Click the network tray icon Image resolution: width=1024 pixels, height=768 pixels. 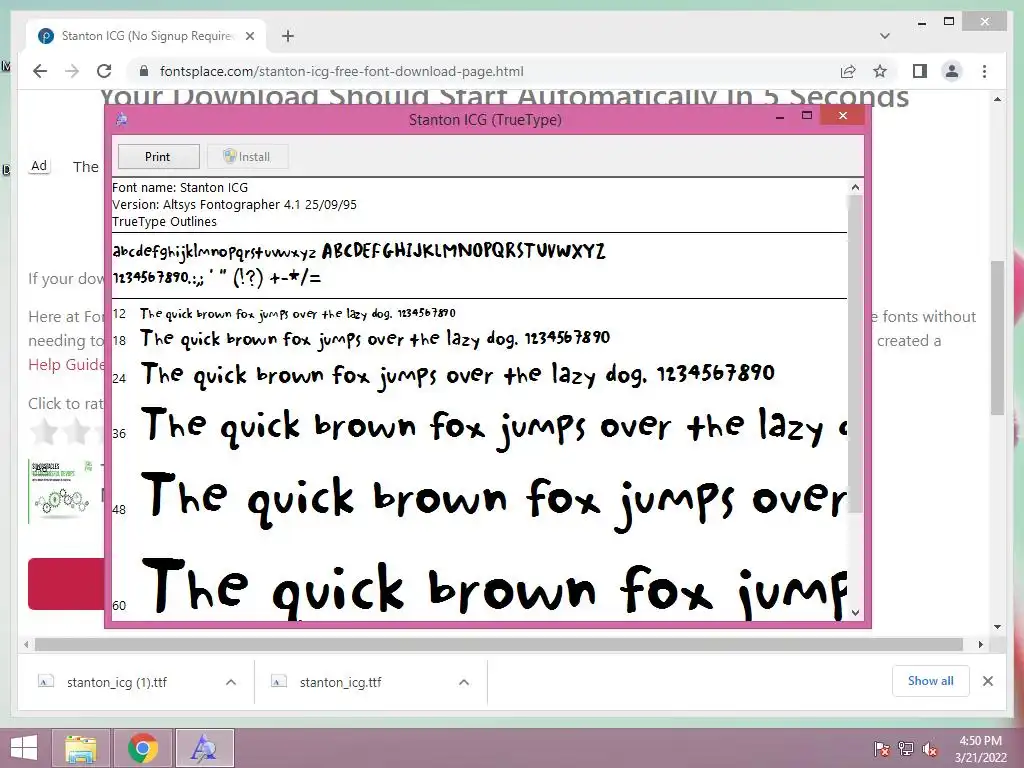tap(906, 749)
